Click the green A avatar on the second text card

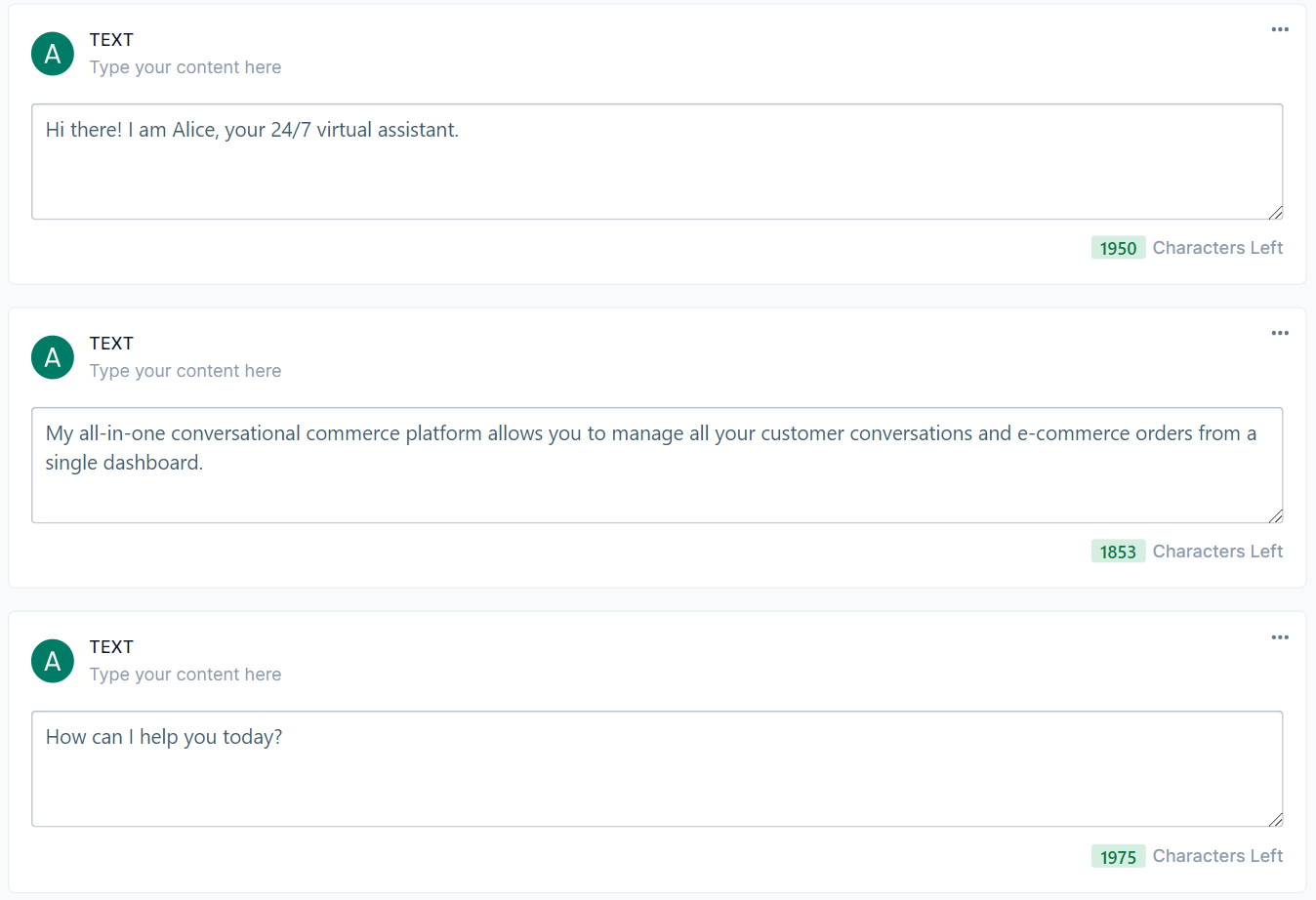point(53,357)
